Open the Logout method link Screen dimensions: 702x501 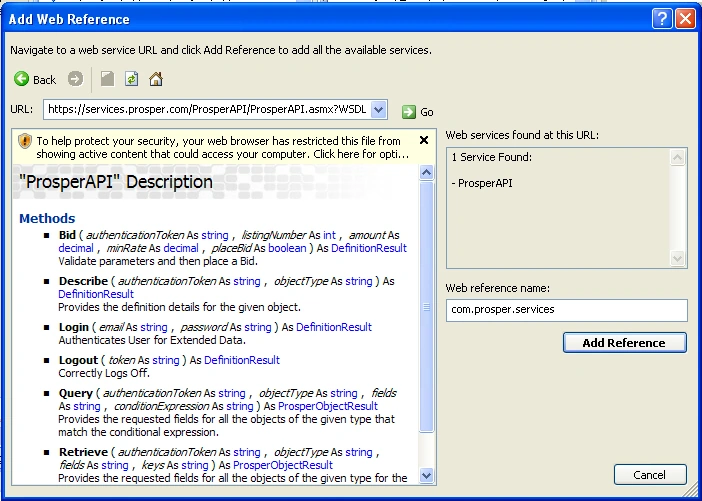tap(78, 360)
